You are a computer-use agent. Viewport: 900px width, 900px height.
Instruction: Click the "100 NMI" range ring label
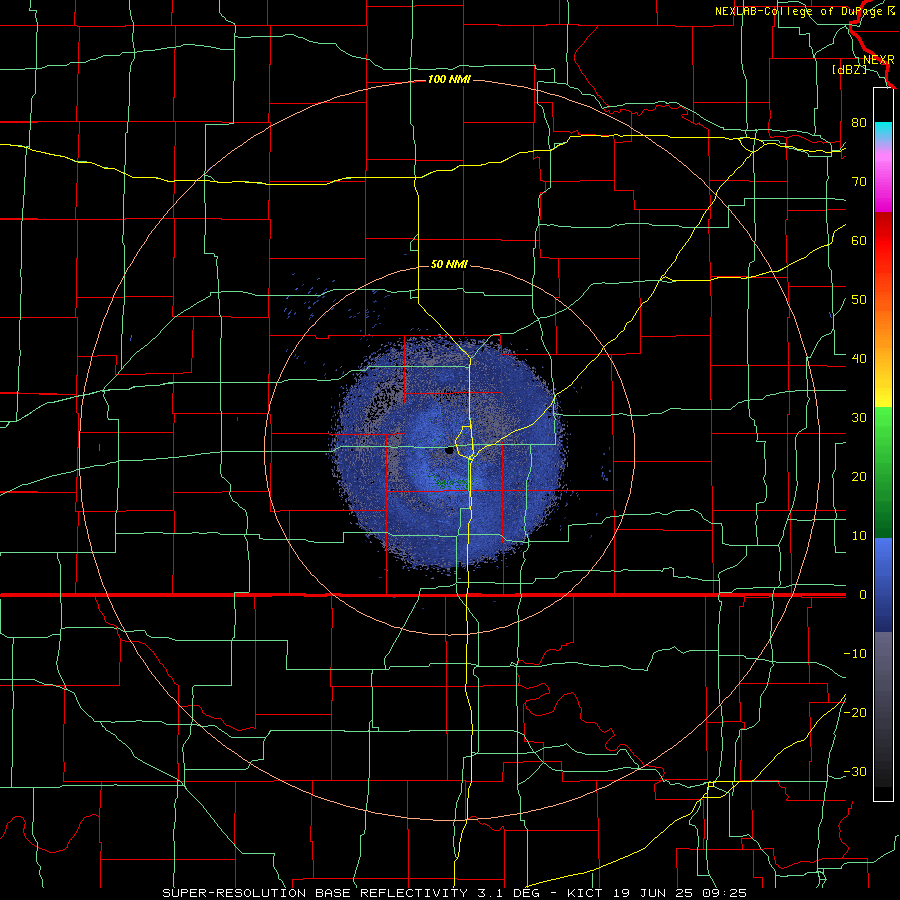click(x=449, y=79)
